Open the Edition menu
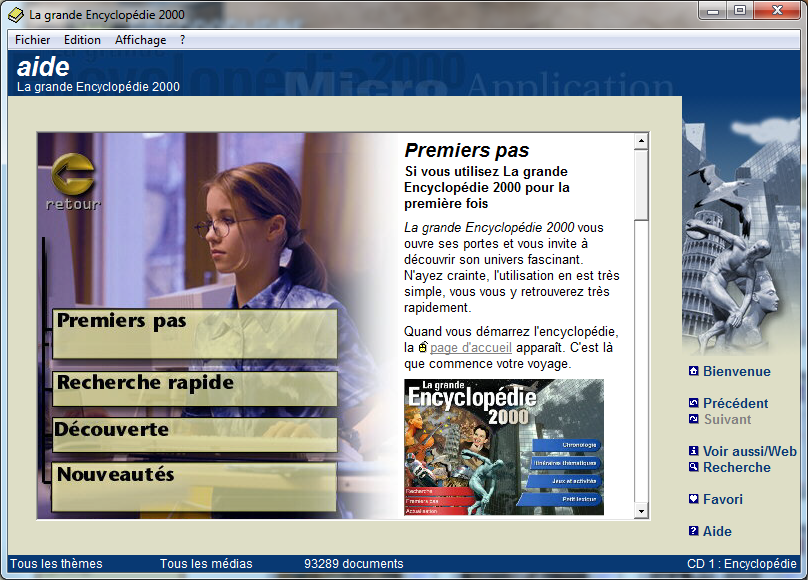Viewport: 808px width, 580px height. point(82,40)
